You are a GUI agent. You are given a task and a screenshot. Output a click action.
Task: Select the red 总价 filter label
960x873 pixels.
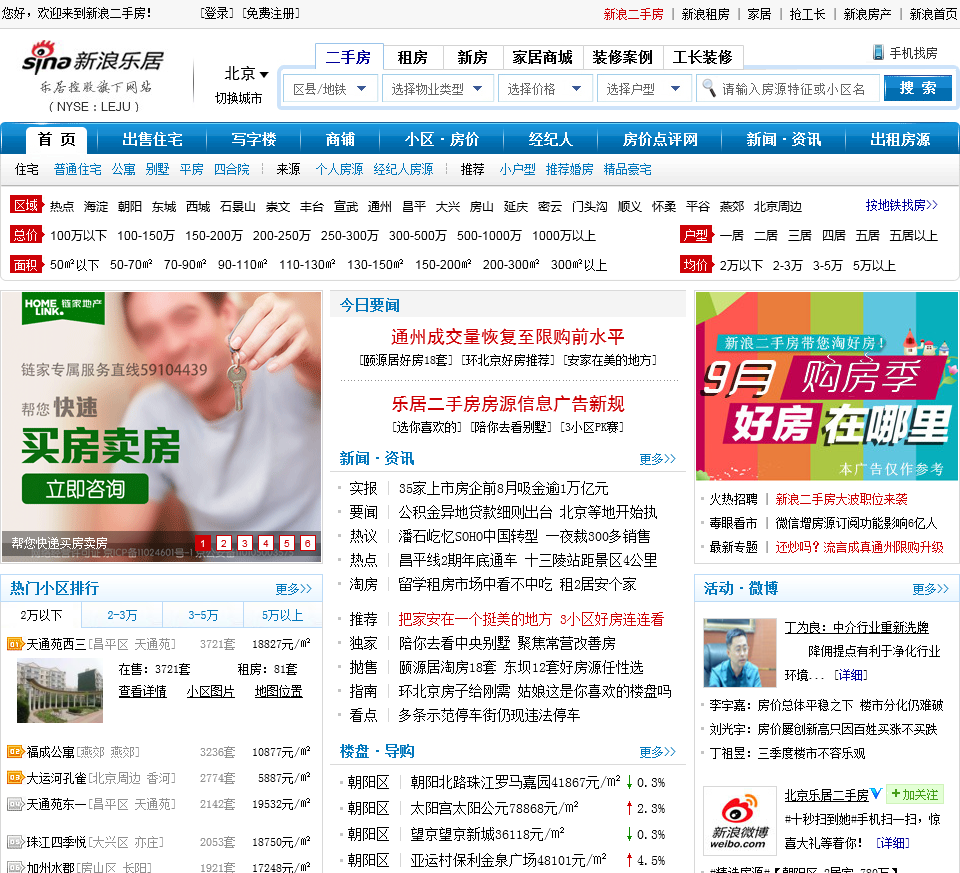(26, 234)
